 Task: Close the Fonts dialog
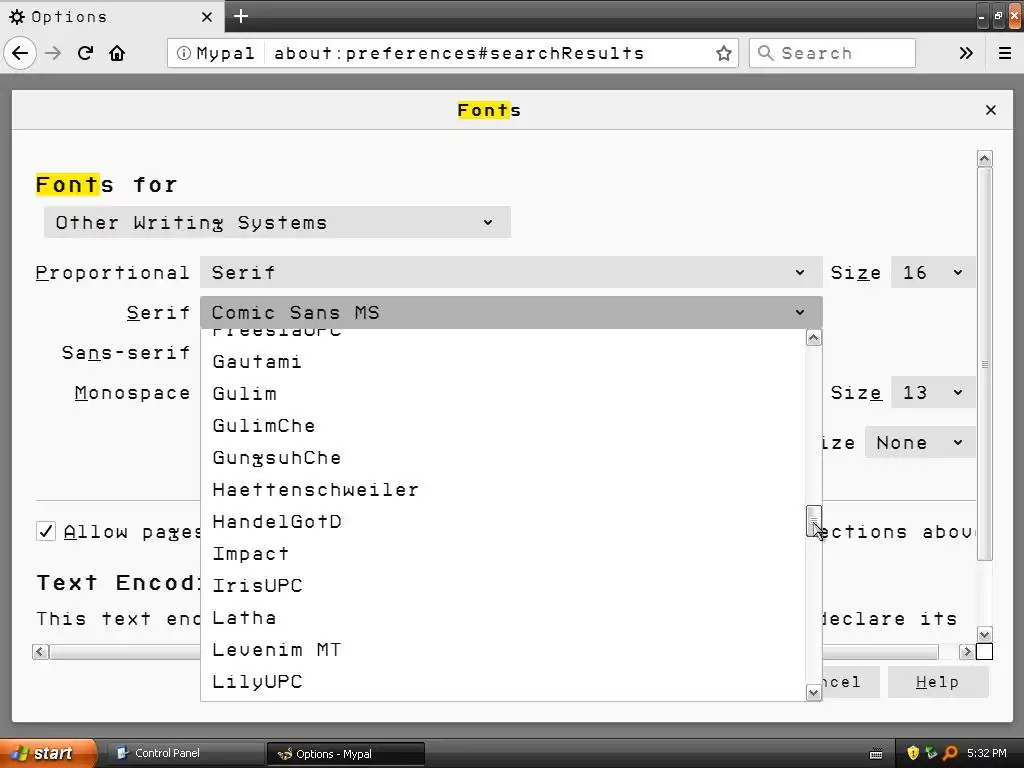[x=991, y=110]
